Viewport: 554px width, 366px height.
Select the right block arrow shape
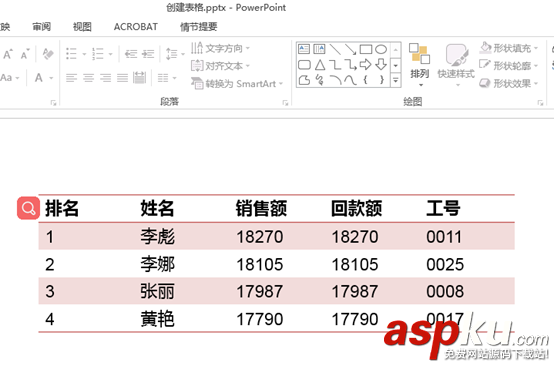pos(366,65)
